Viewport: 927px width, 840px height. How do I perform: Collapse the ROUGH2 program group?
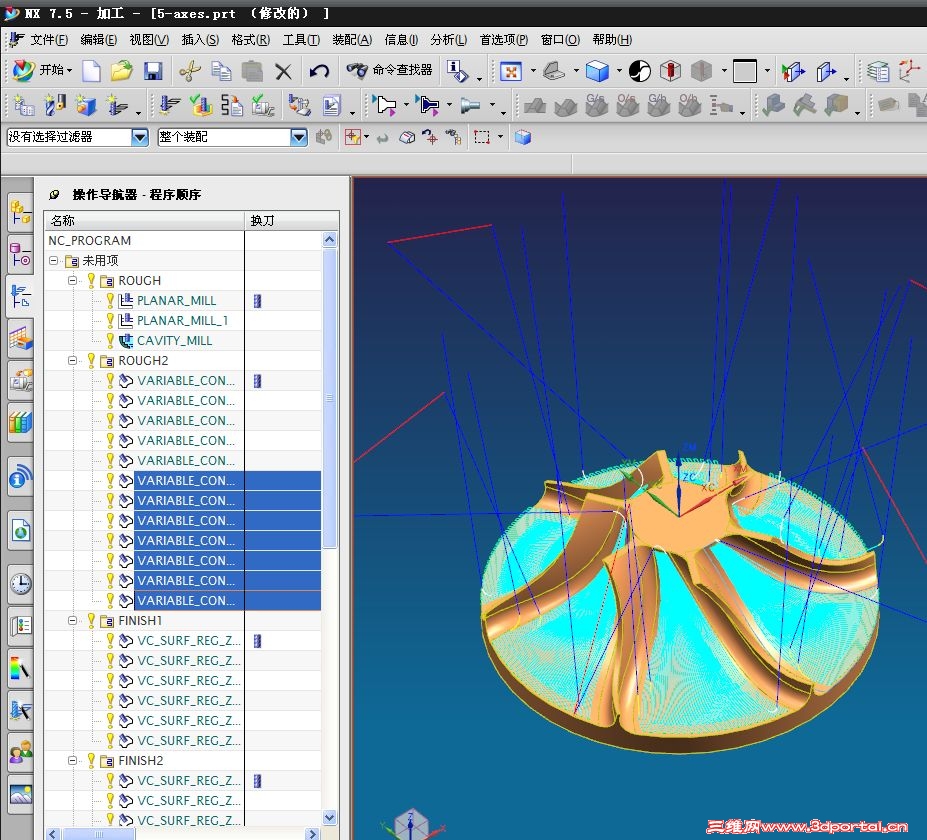tap(72, 360)
